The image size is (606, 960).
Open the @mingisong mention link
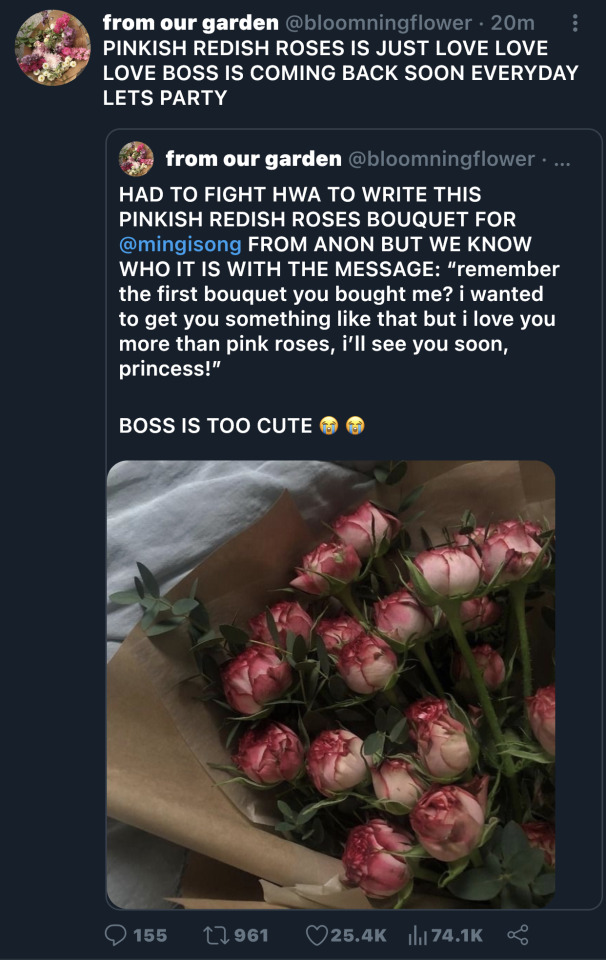click(x=180, y=244)
